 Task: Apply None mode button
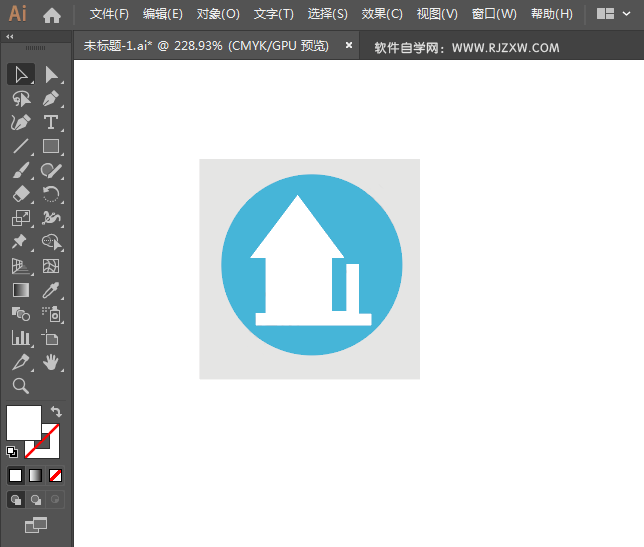pyautogui.click(x=55, y=476)
